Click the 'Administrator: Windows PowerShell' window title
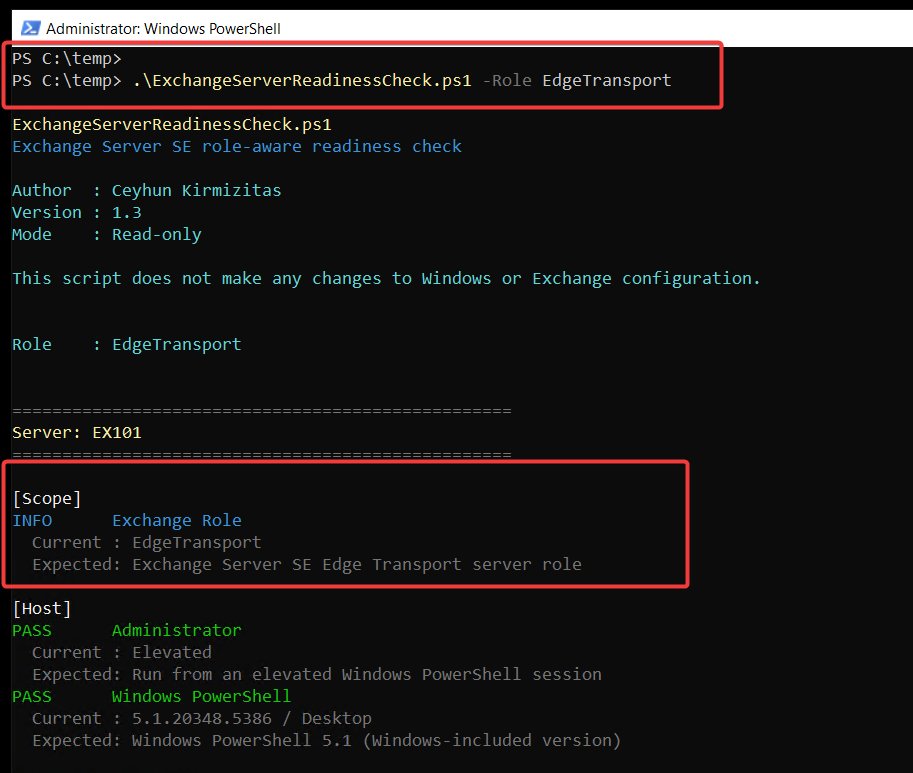This screenshot has width=913, height=773. coord(163,29)
